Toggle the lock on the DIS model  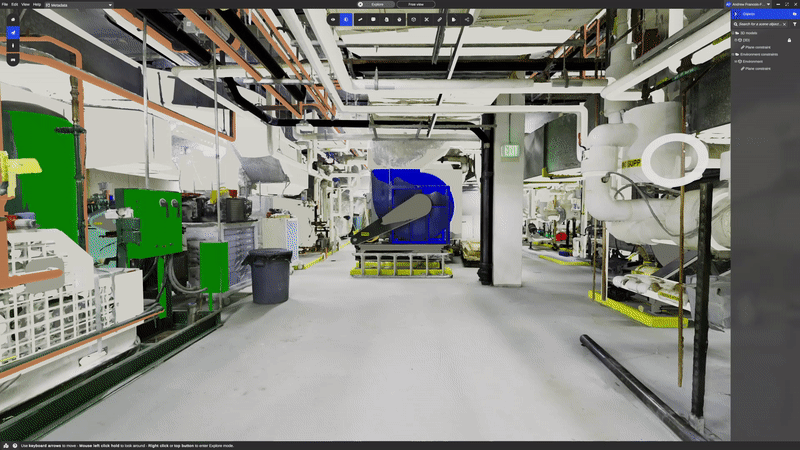click(x=791, y=40)
